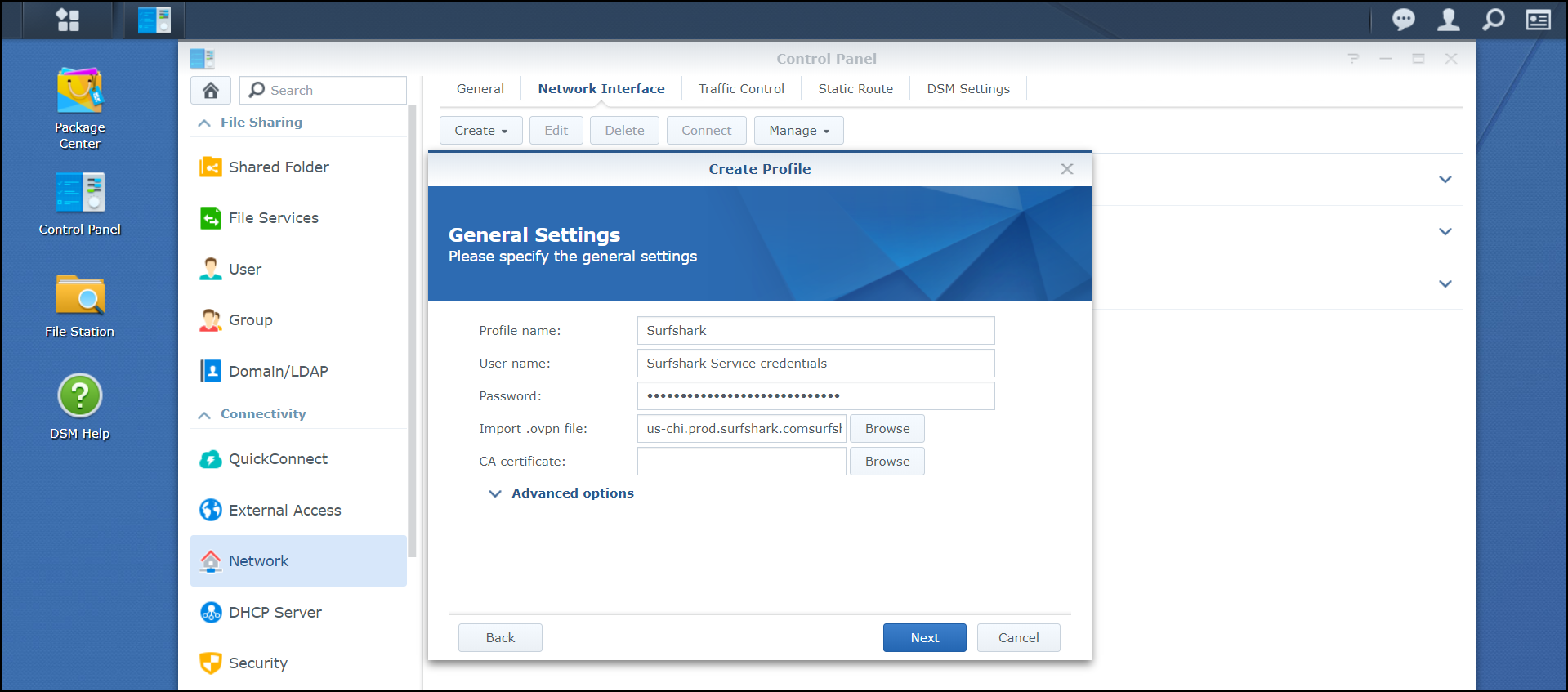Click the External Access sidebar icon
The height and width of the screenshot is (692, 1568).
pos(211,510)
